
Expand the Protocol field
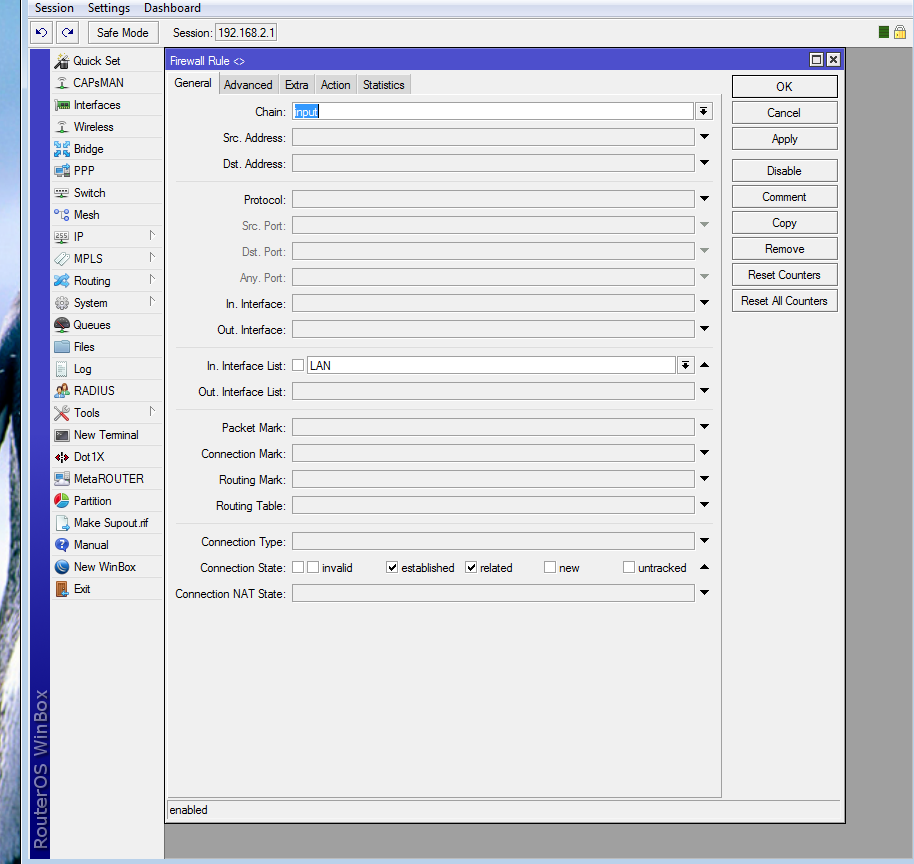pos(704,199)
